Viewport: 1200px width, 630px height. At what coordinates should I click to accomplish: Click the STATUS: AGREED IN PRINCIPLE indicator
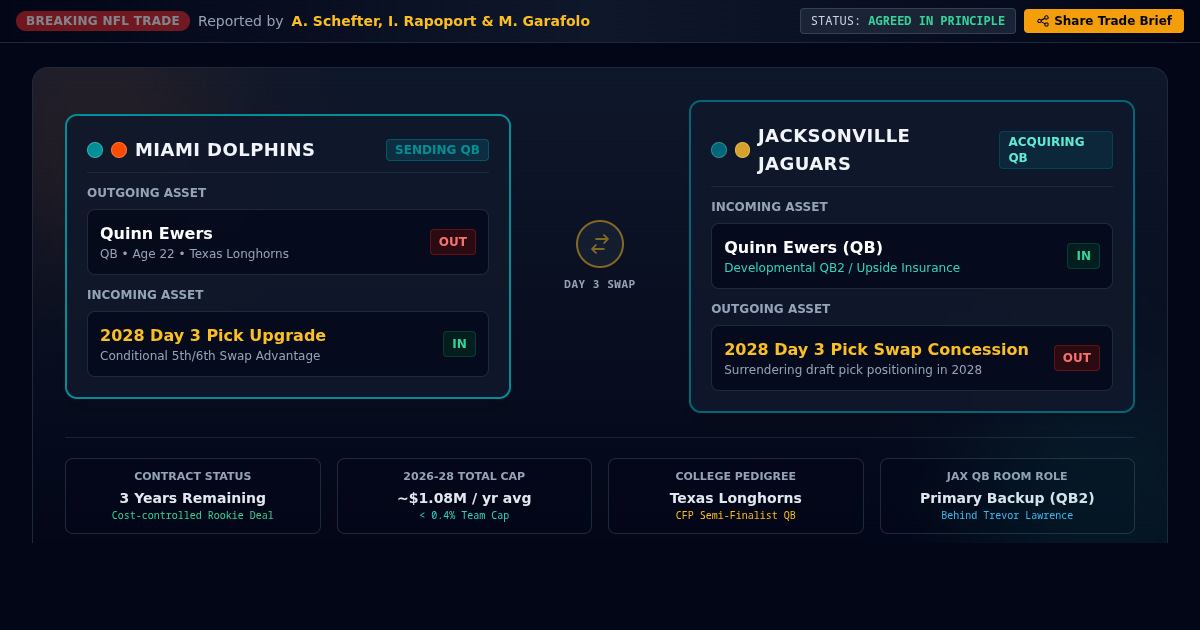(x=908, y=21)
